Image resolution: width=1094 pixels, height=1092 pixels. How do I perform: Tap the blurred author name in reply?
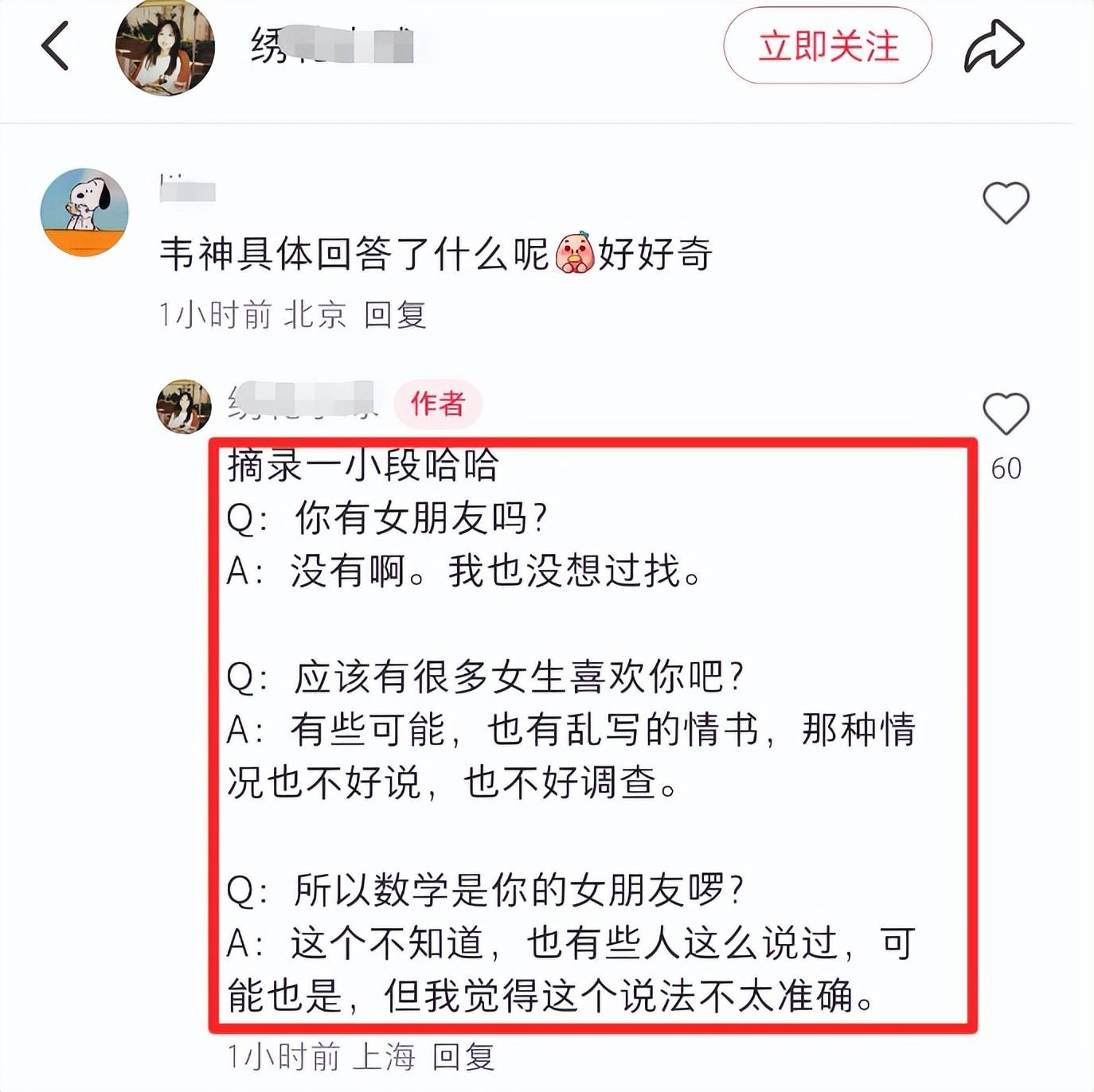303,400
